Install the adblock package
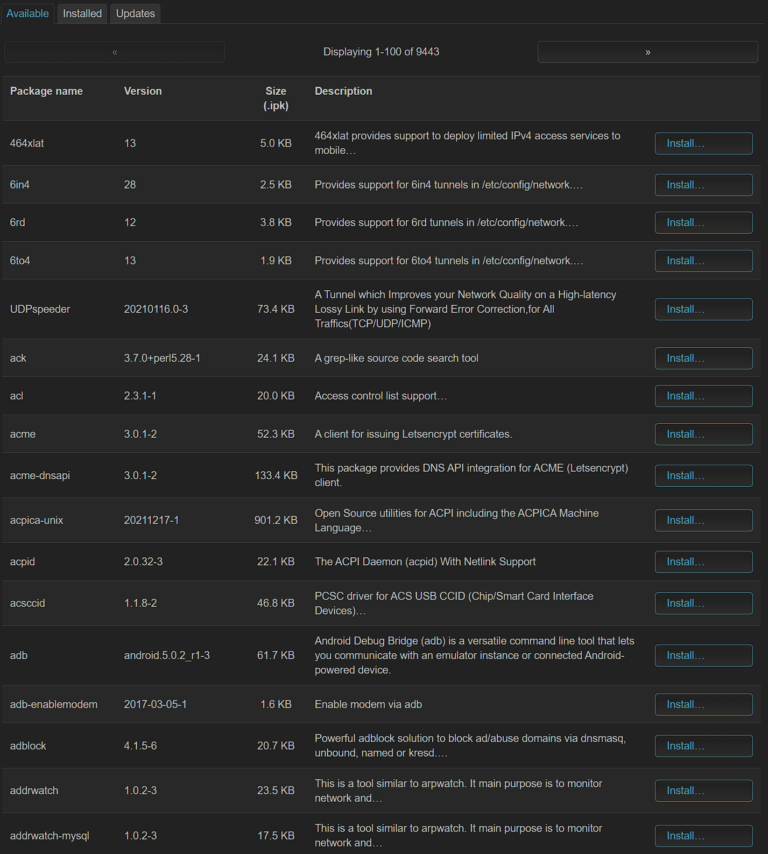This screenshot has height=854, width=768. click(703, 745)
